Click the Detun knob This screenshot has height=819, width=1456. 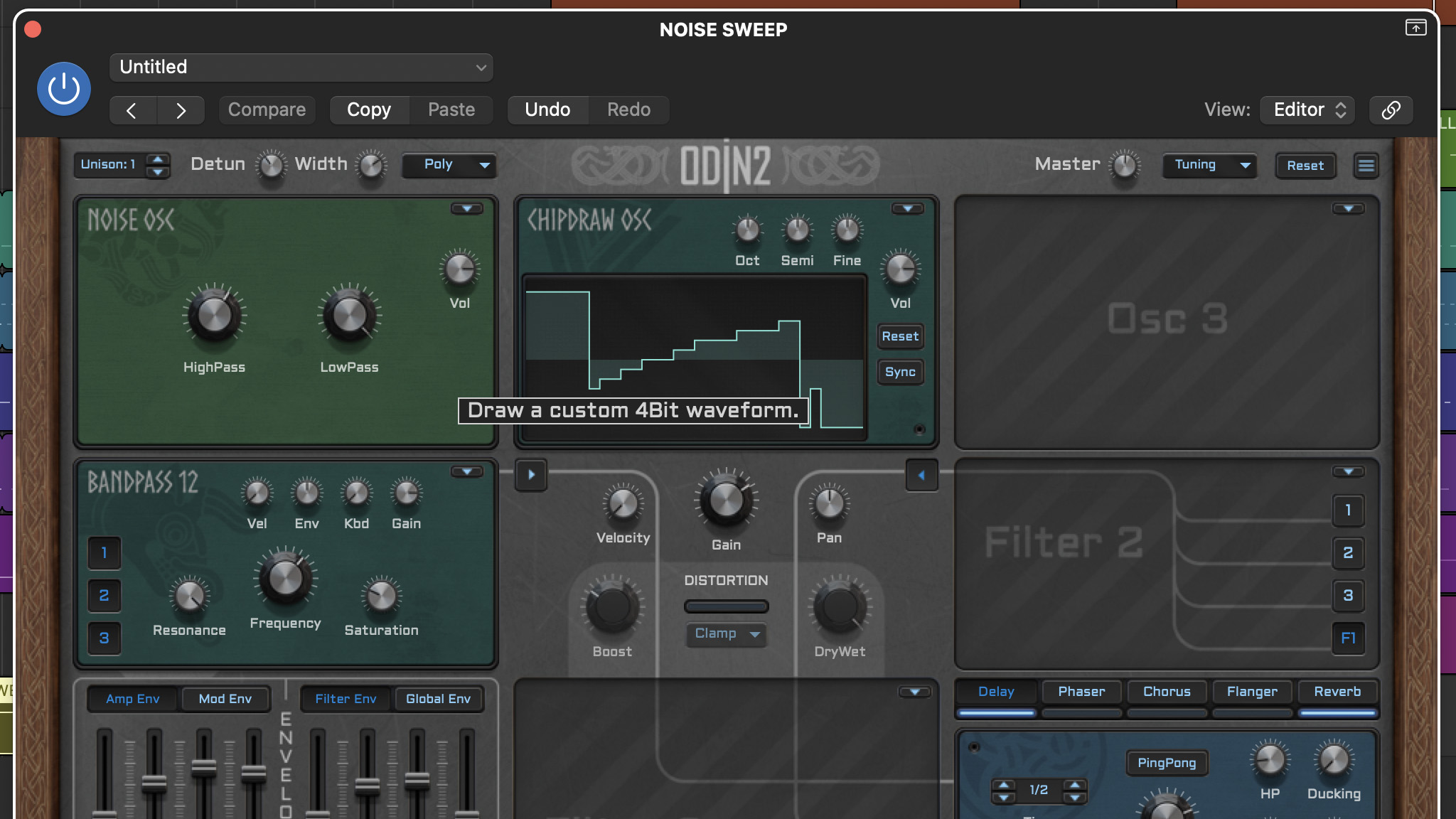[271, 166]
